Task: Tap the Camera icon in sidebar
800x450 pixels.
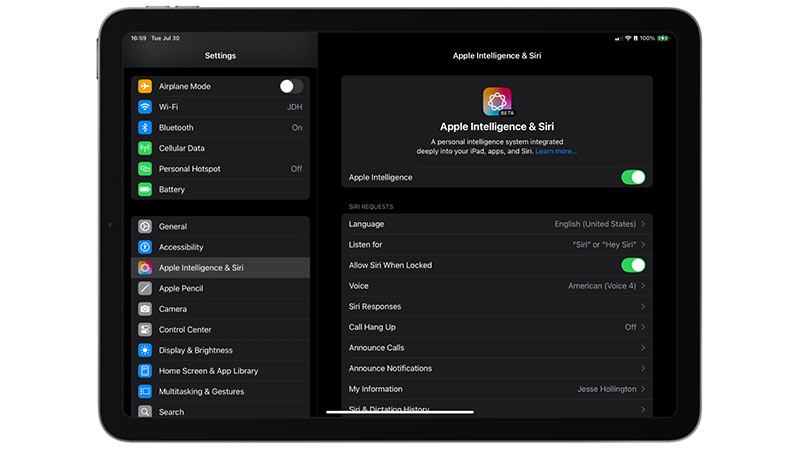Action: 145,309
